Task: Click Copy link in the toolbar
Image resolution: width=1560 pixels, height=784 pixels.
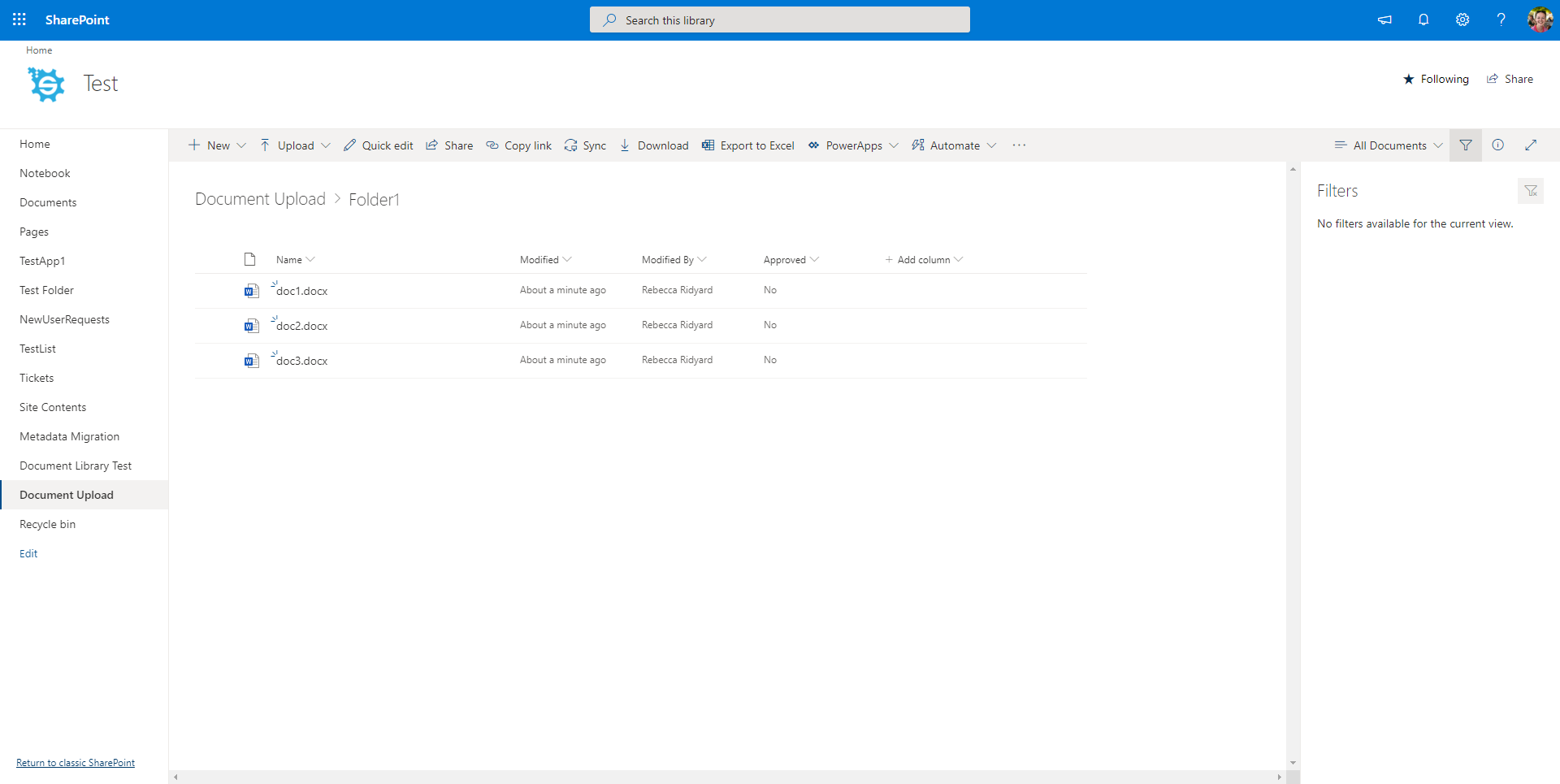Action: coord(519,145)
